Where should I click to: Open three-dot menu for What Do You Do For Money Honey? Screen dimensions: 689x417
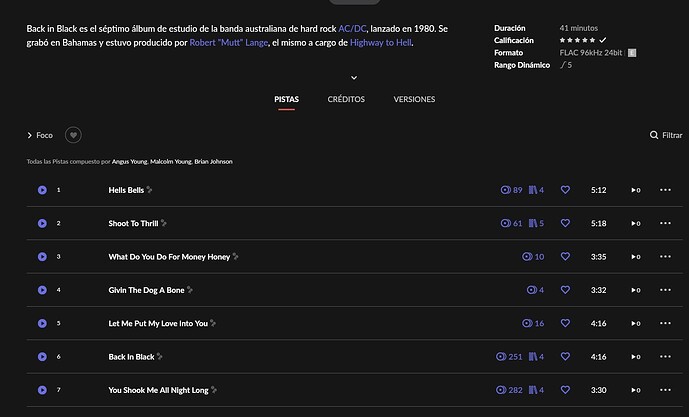click(x=665, y=257)
